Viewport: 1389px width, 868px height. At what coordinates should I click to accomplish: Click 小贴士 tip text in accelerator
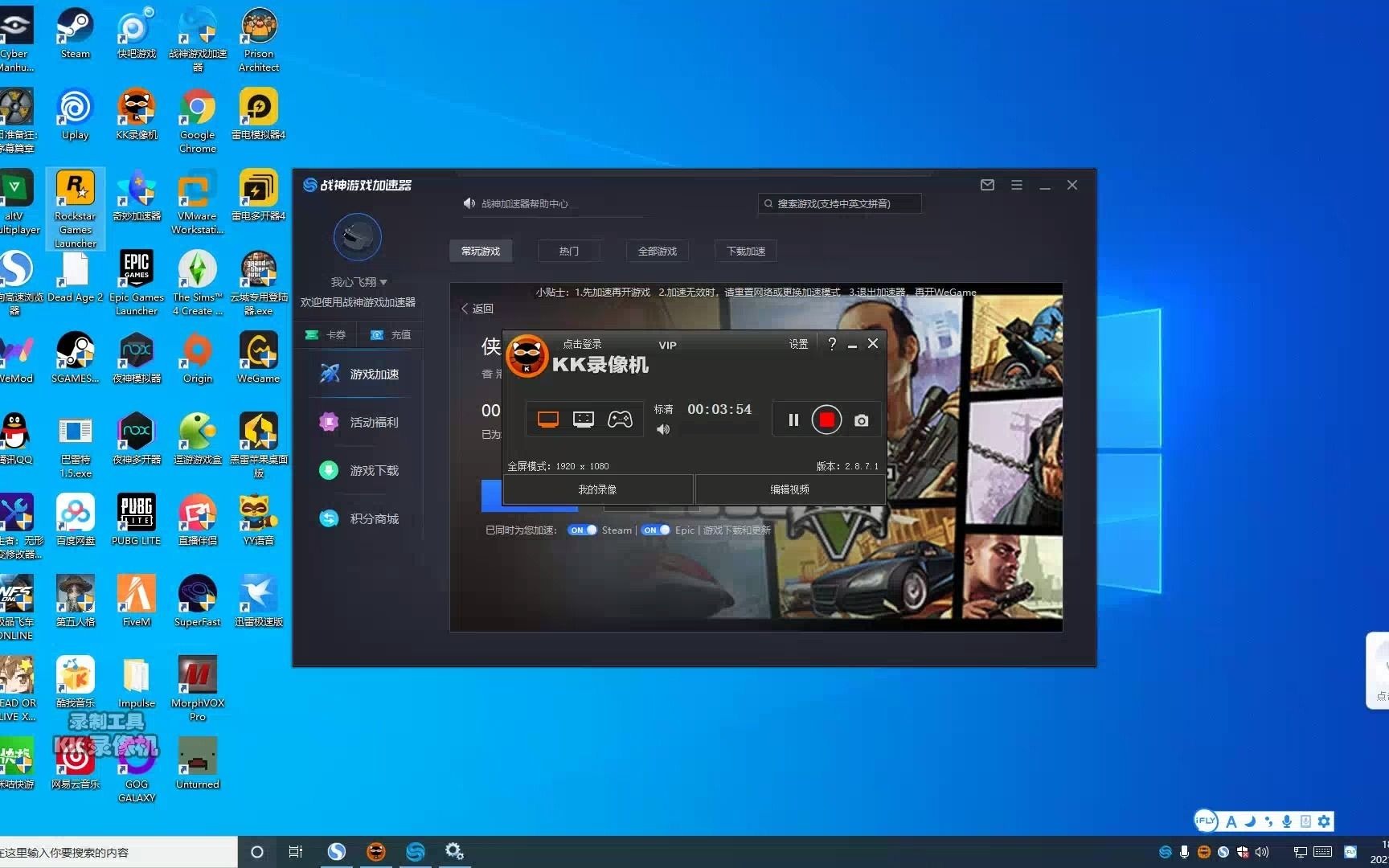[756, 292]
